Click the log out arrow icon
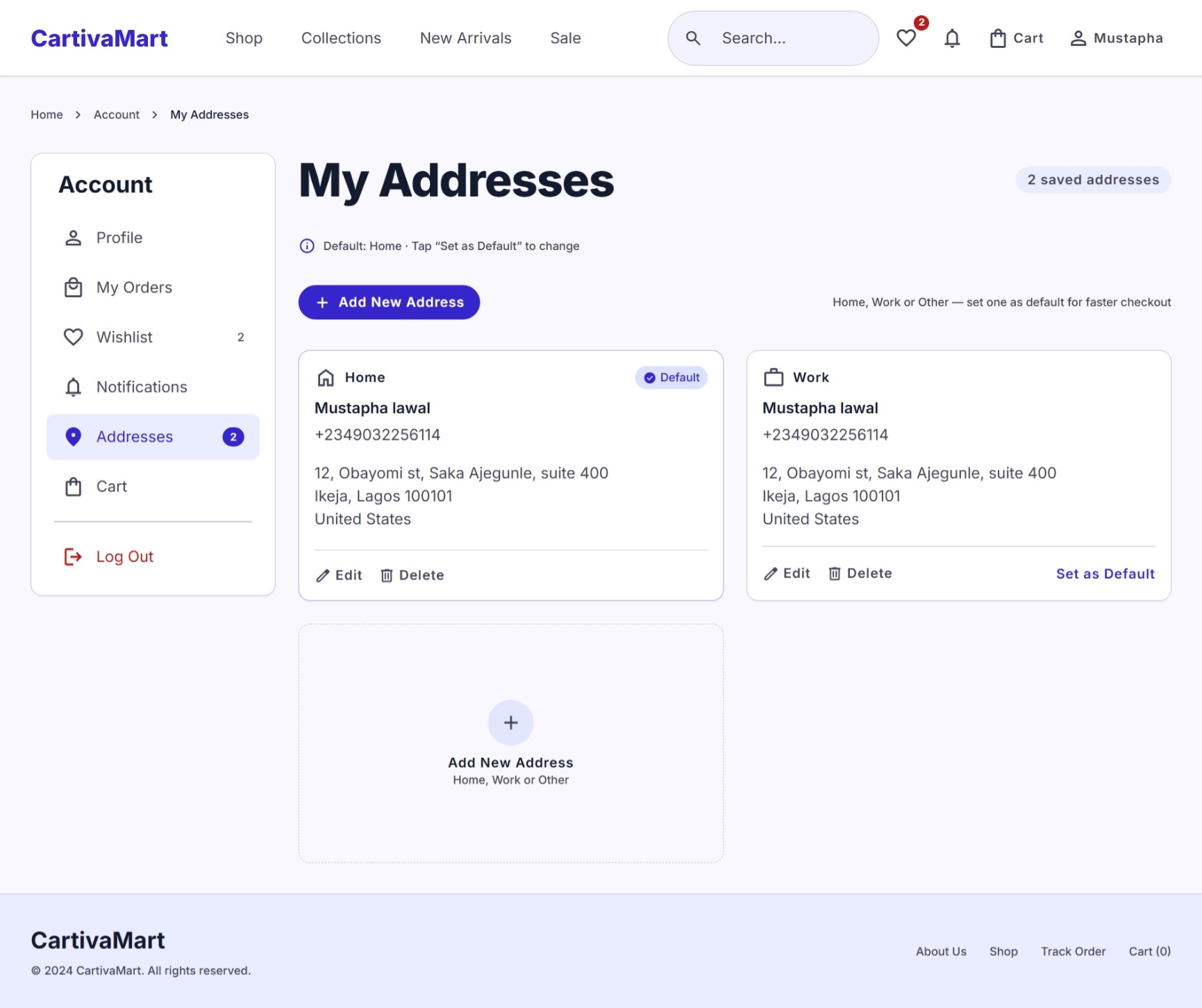This screenshot has height=1008, width=1202. pyautogui.click(x=73, y=557)
